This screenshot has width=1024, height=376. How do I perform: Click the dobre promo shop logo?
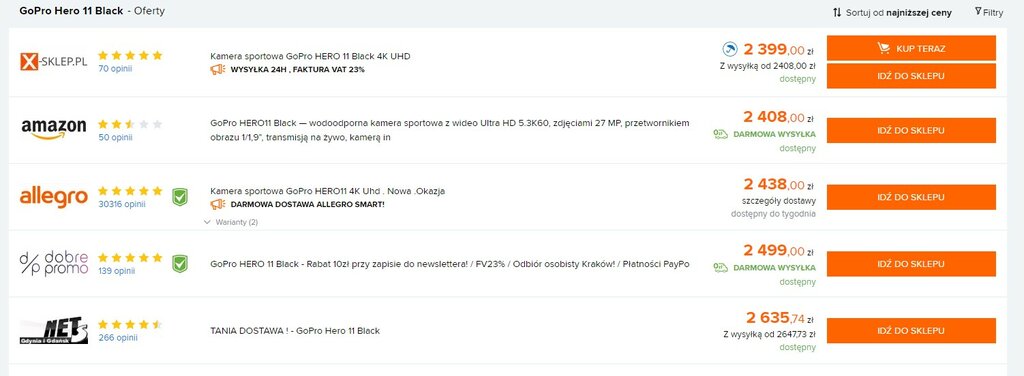pos(54,263)
